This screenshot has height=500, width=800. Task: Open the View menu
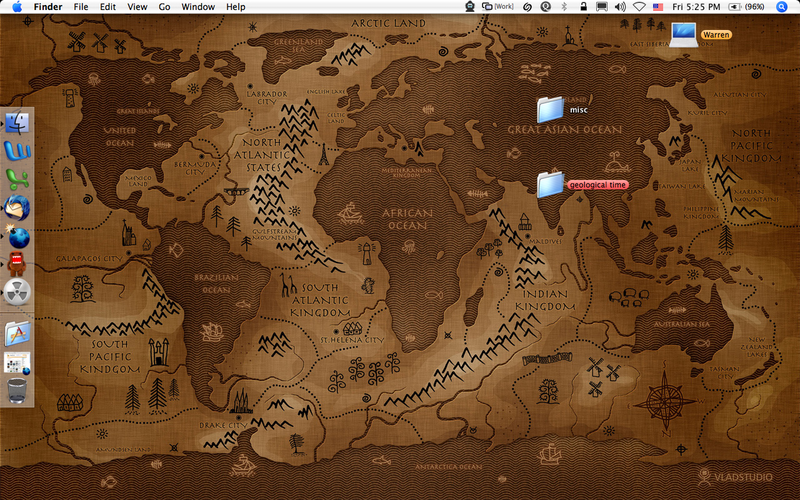tap(137, 7)
